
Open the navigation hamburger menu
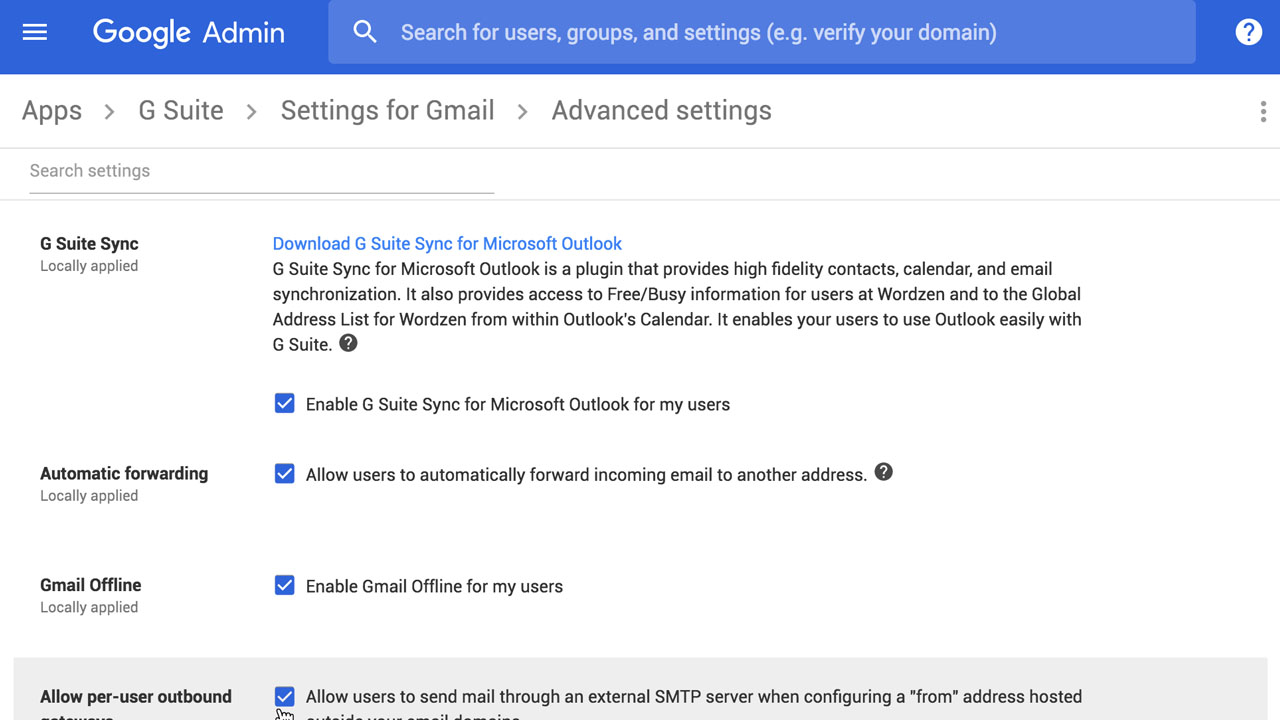pos(34,31)
